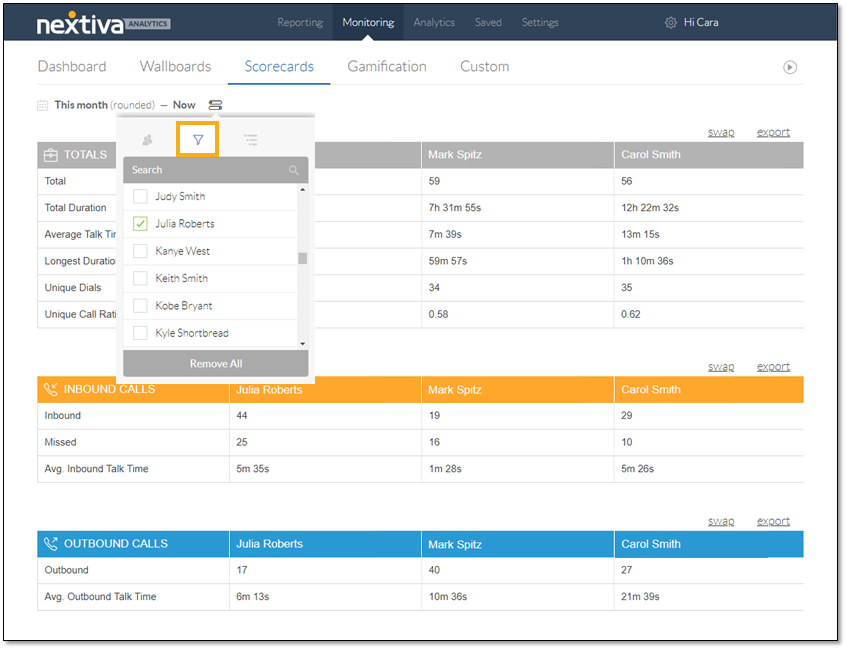Open the This month date range selector
The height and width of the screenshot is (650, 847).
click(104, 105)
